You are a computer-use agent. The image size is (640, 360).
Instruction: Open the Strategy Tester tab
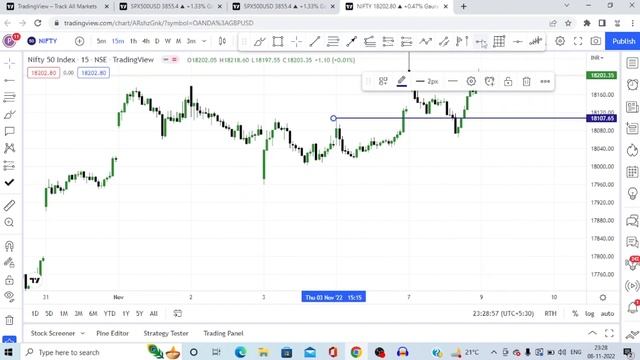(166, 333)
